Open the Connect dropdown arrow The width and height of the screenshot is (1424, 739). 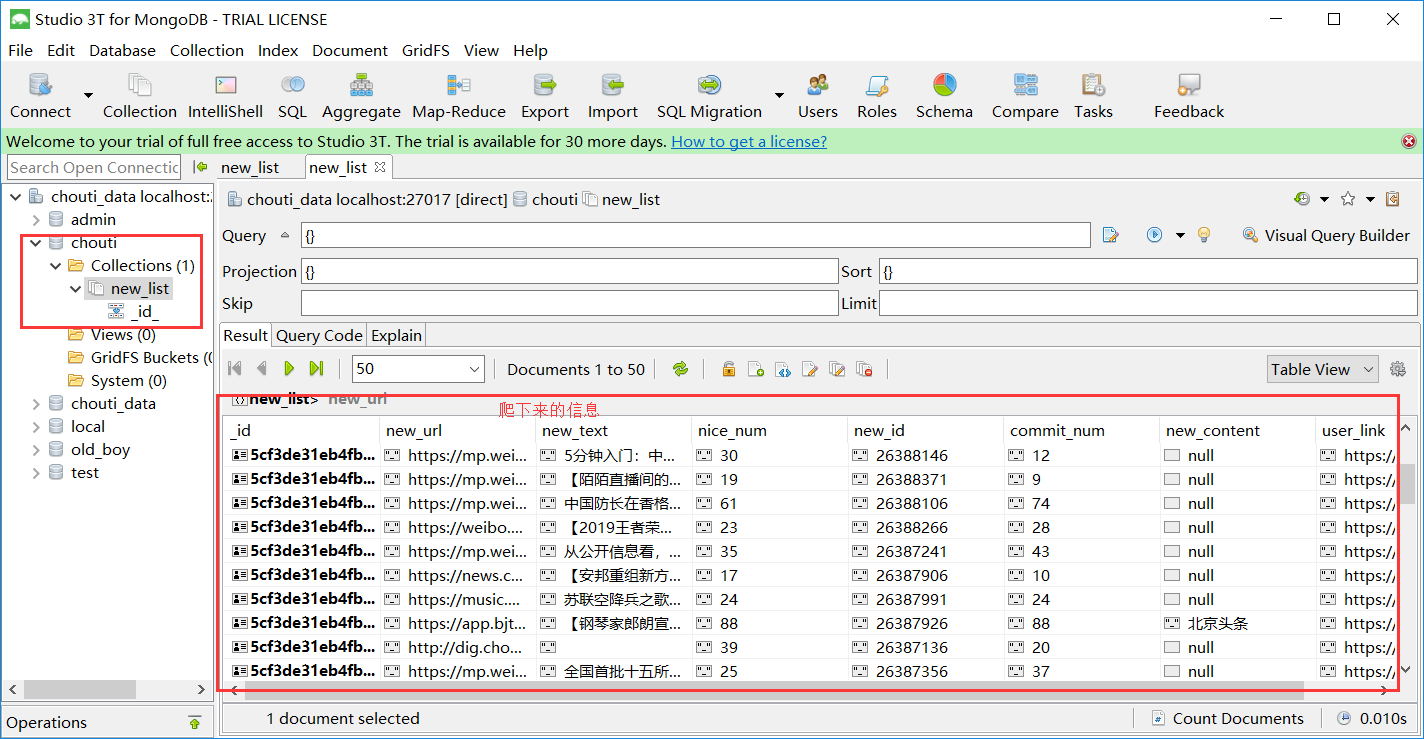pyautogui.click(x=88, y=96)
